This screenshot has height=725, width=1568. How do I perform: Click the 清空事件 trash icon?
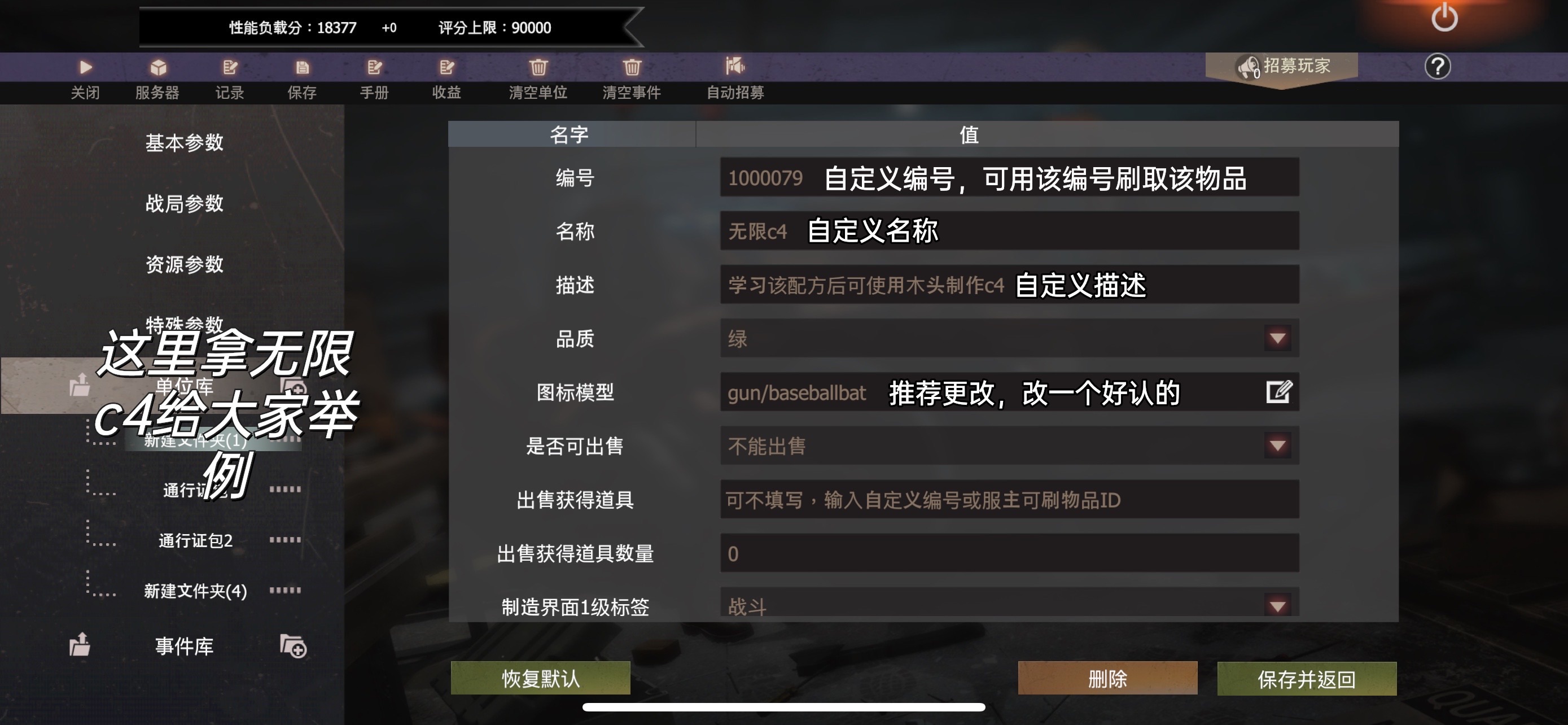(x=632, y=67)
